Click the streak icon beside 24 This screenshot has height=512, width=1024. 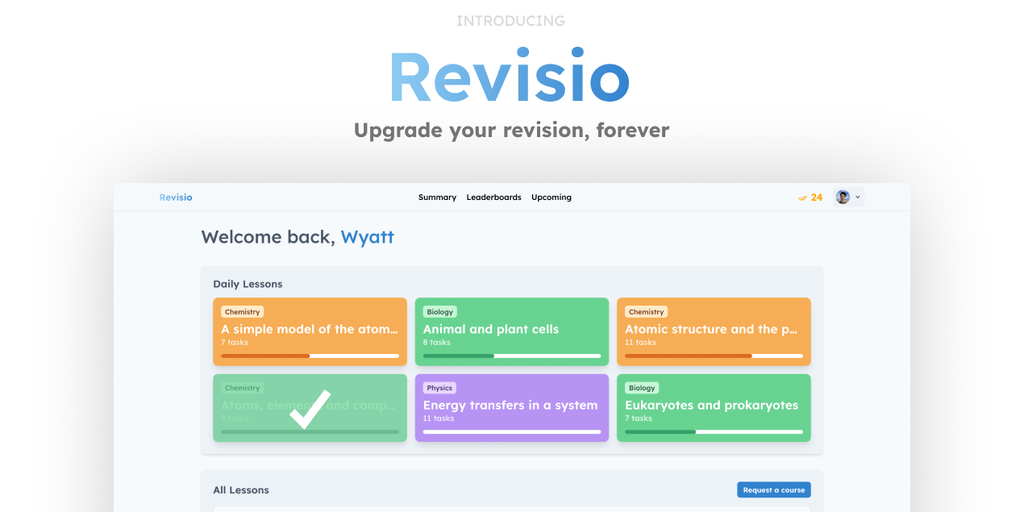803,198
